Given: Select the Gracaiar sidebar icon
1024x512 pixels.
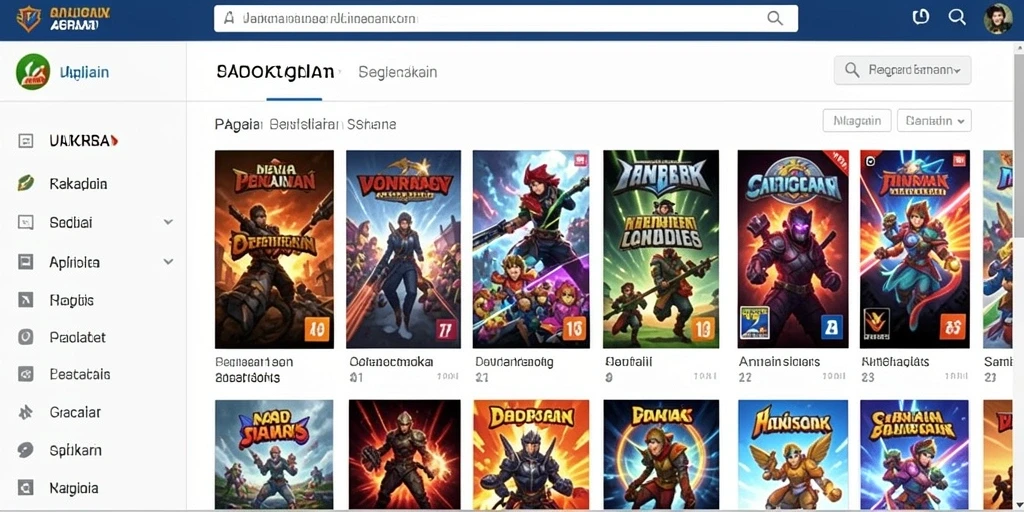Looking at the screenshot, I should click(x=25, y=412).
